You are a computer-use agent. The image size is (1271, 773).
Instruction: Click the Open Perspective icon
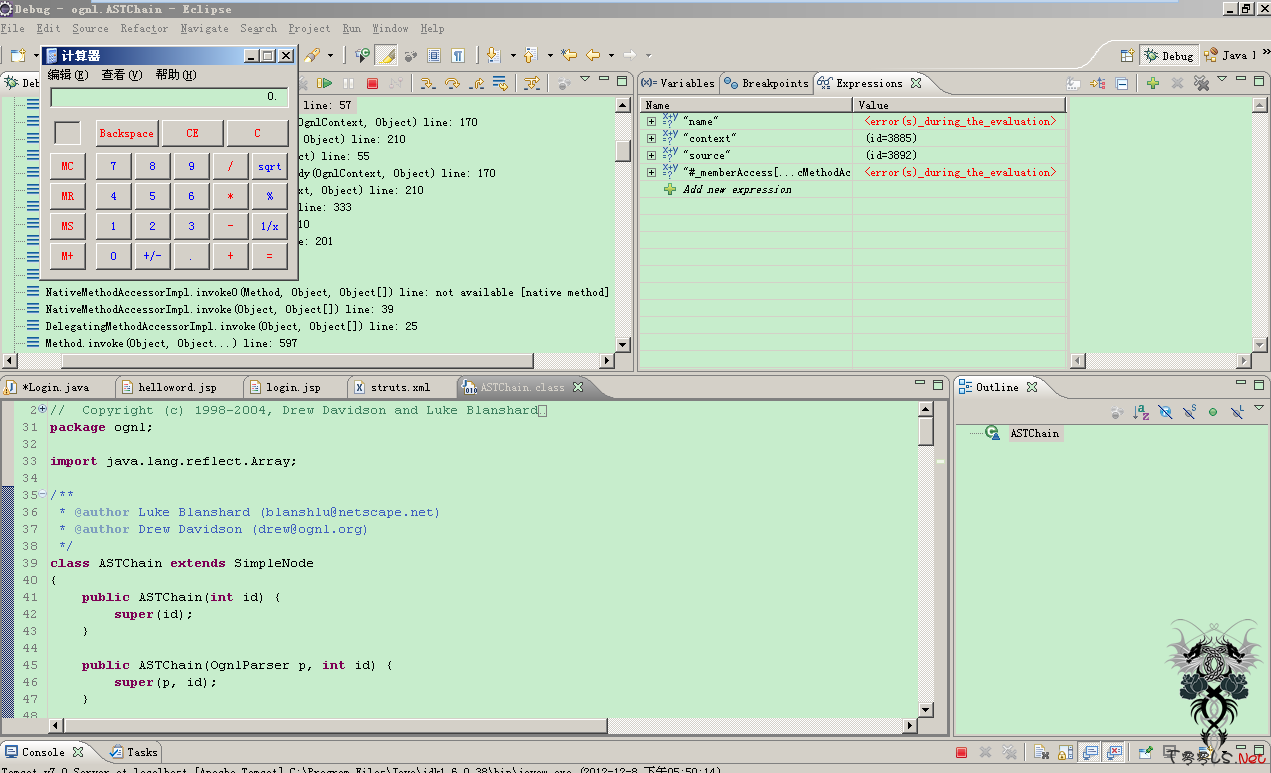coord(1127,56)
